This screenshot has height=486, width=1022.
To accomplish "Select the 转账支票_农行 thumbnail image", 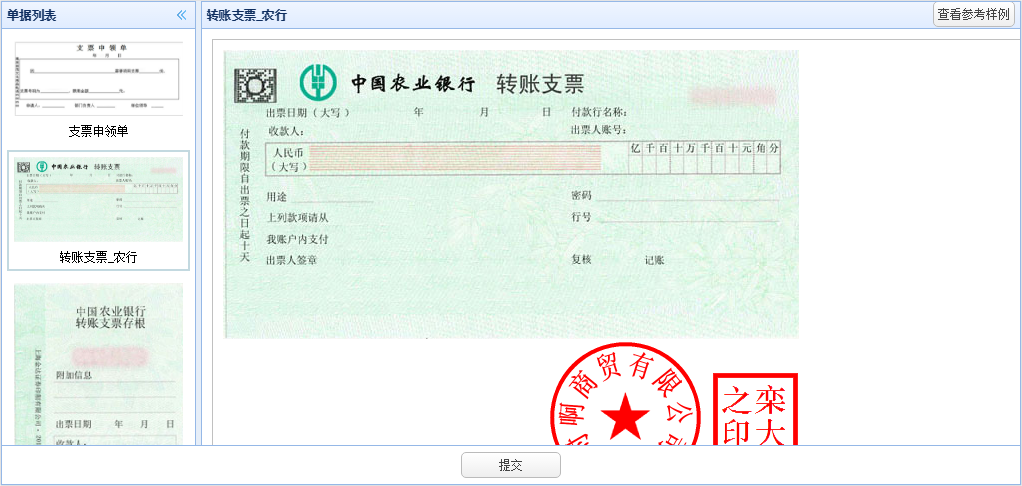I will [x=98, y=199].
